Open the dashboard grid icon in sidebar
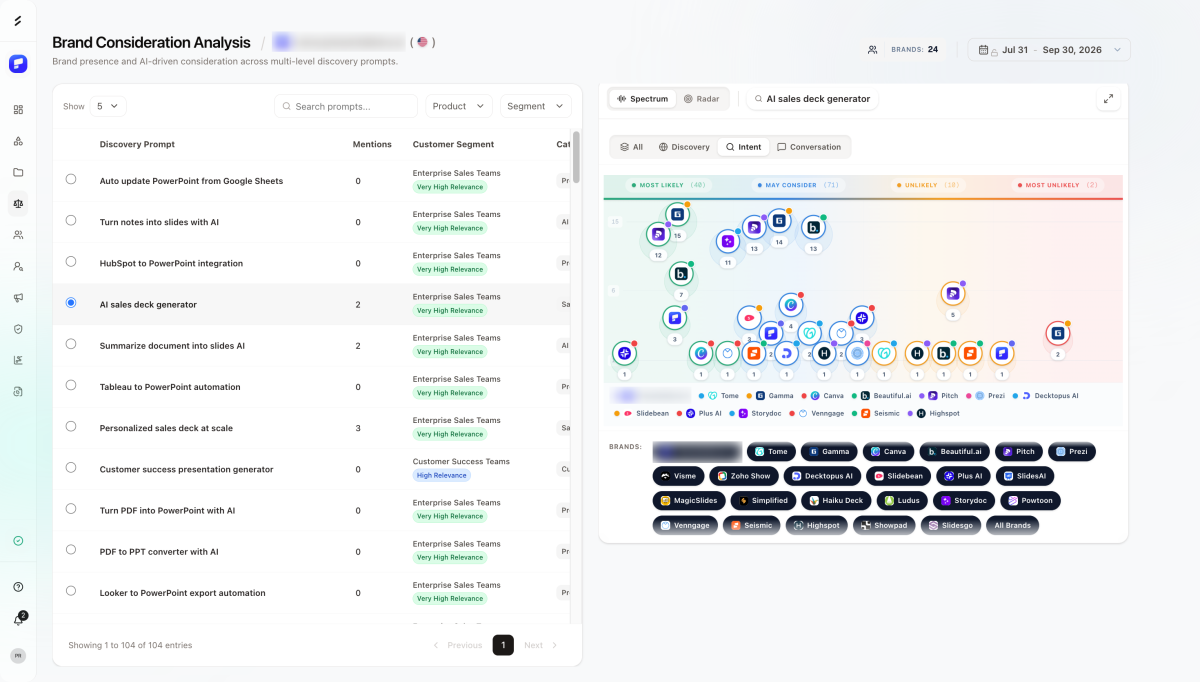The height and width of the screenshot is (682, 1200). click(18, 110)
